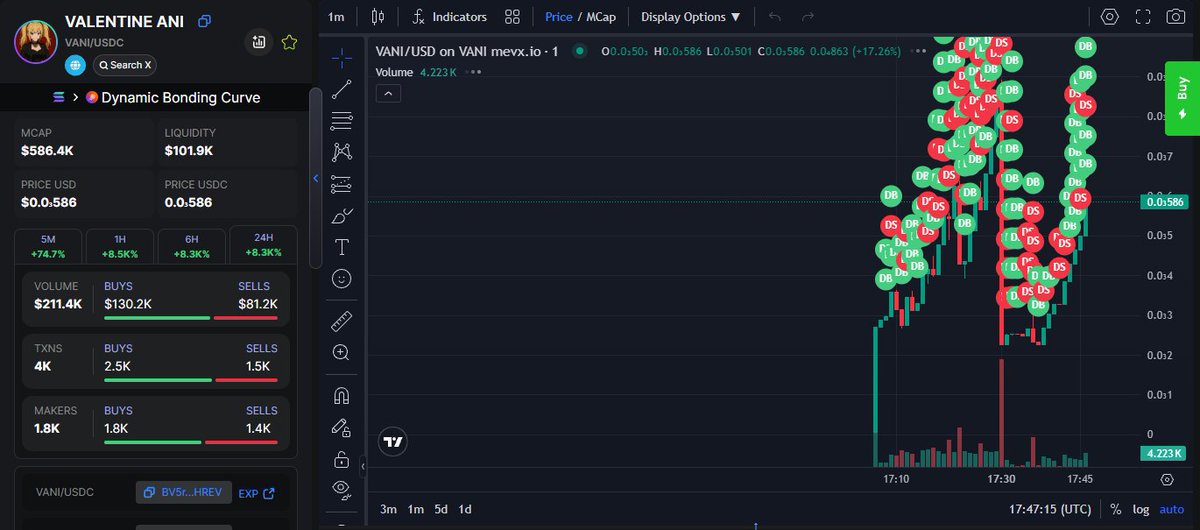Select the zoom in tool
Screen dimensions: 1200x530
(342, 353)
